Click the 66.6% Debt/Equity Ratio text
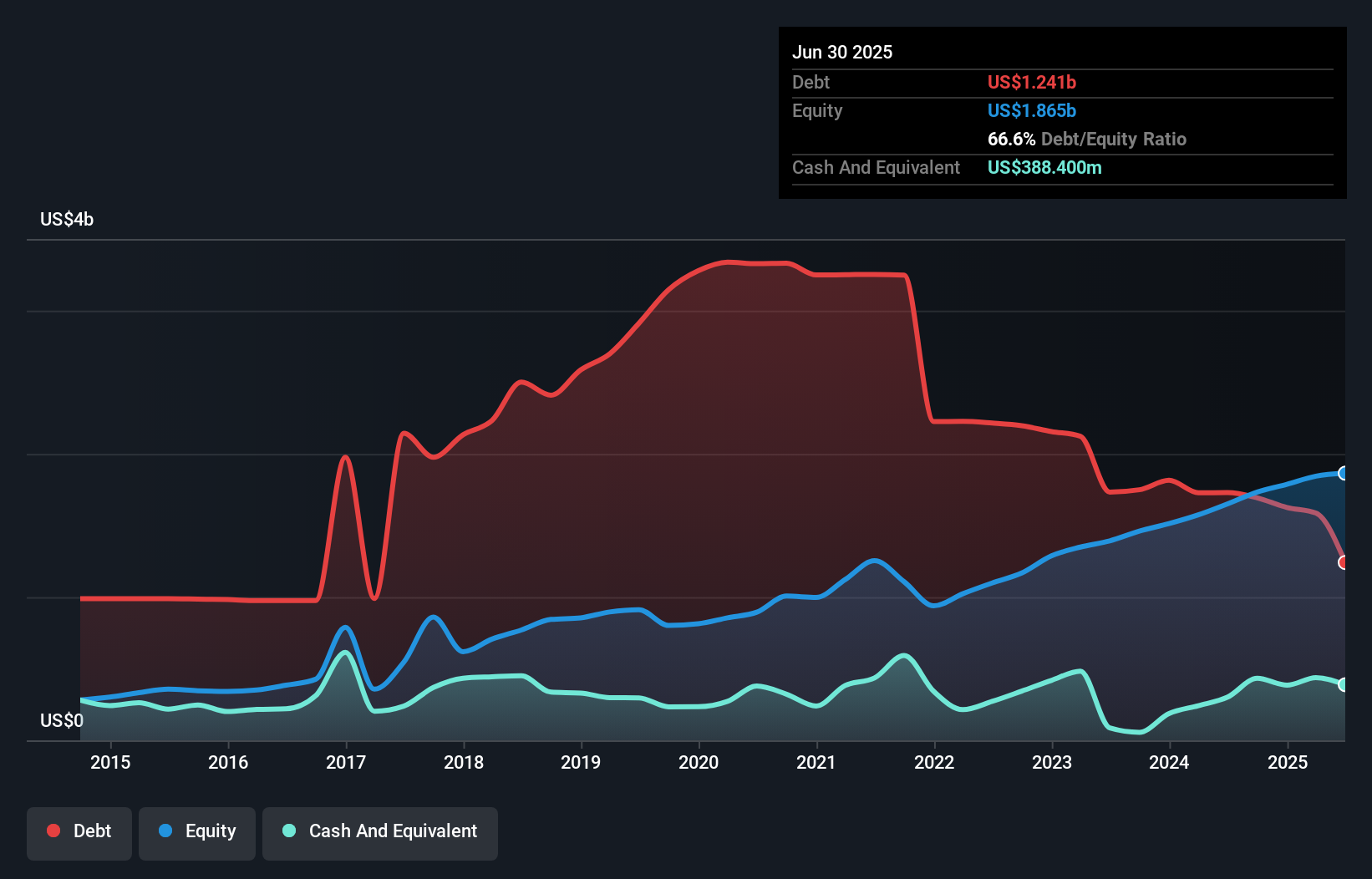The height and width of the screenshot is (879, 1372). 1087,139
